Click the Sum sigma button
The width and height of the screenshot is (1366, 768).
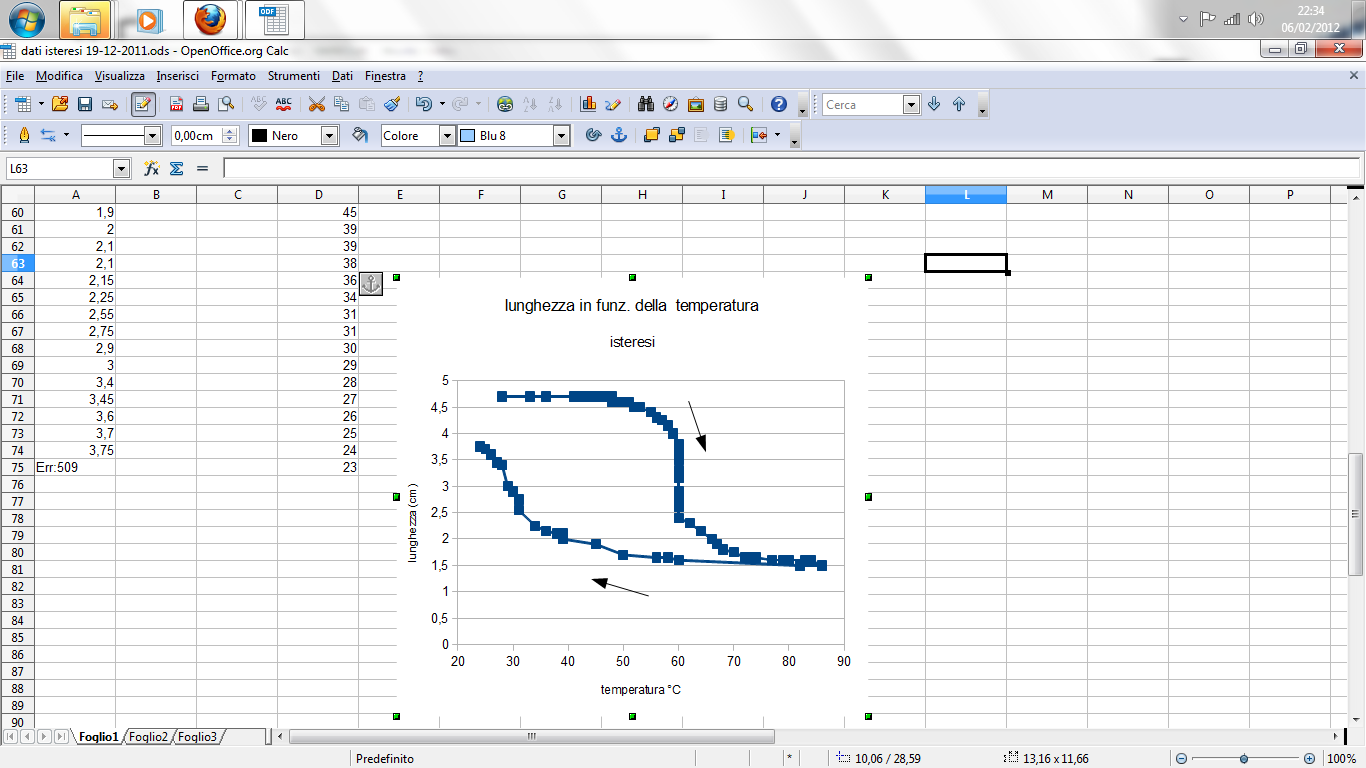point(177,169)
